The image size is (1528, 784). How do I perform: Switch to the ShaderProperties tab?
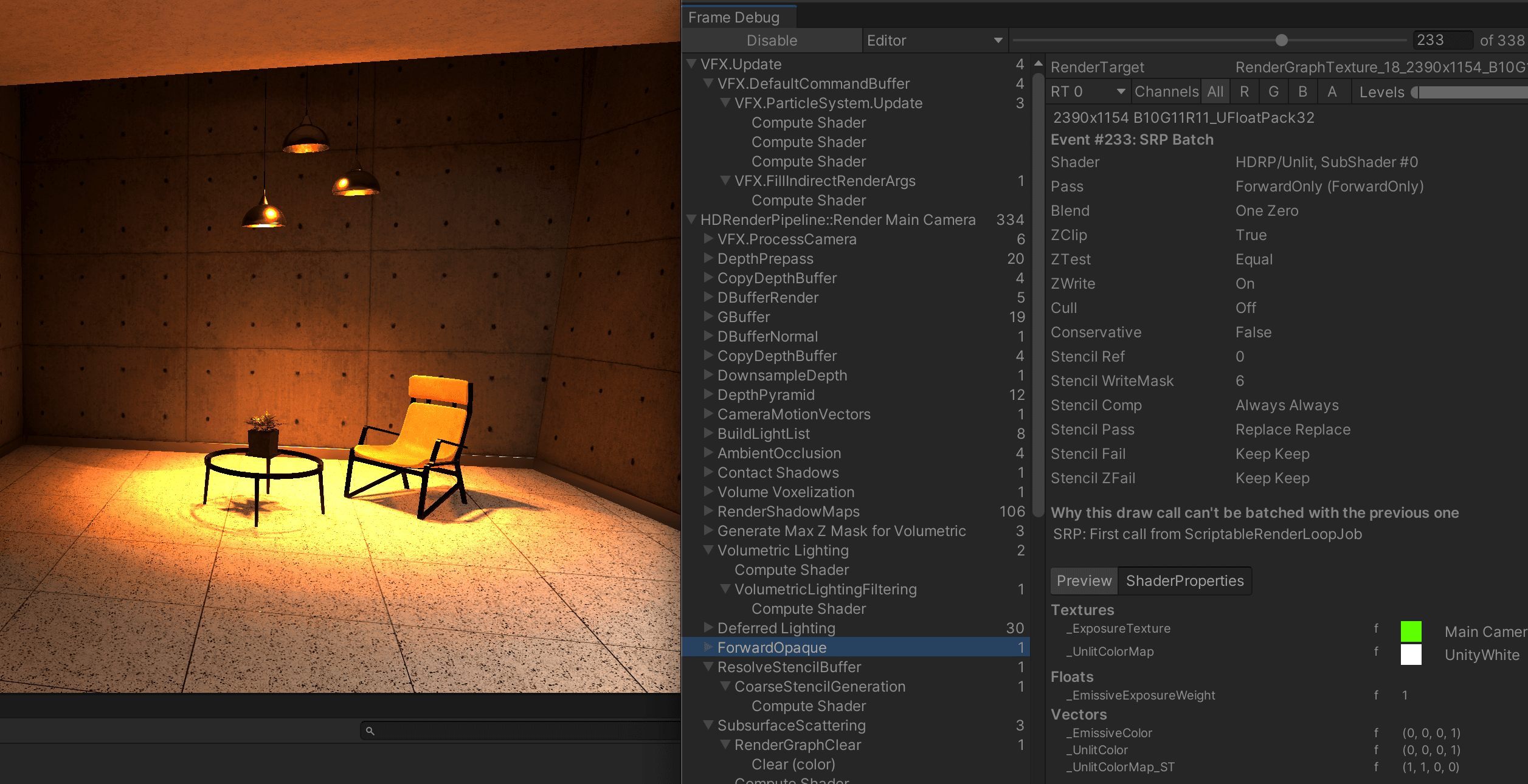(x=1184, y=581)
